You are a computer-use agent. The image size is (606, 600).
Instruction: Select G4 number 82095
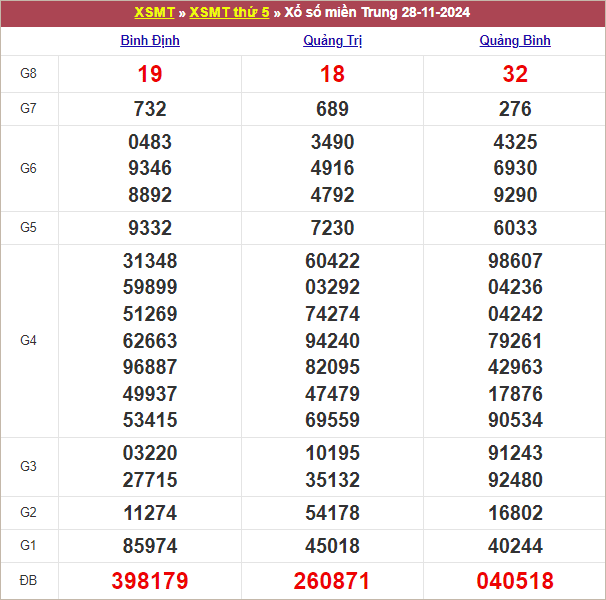(x=332, y=367)
